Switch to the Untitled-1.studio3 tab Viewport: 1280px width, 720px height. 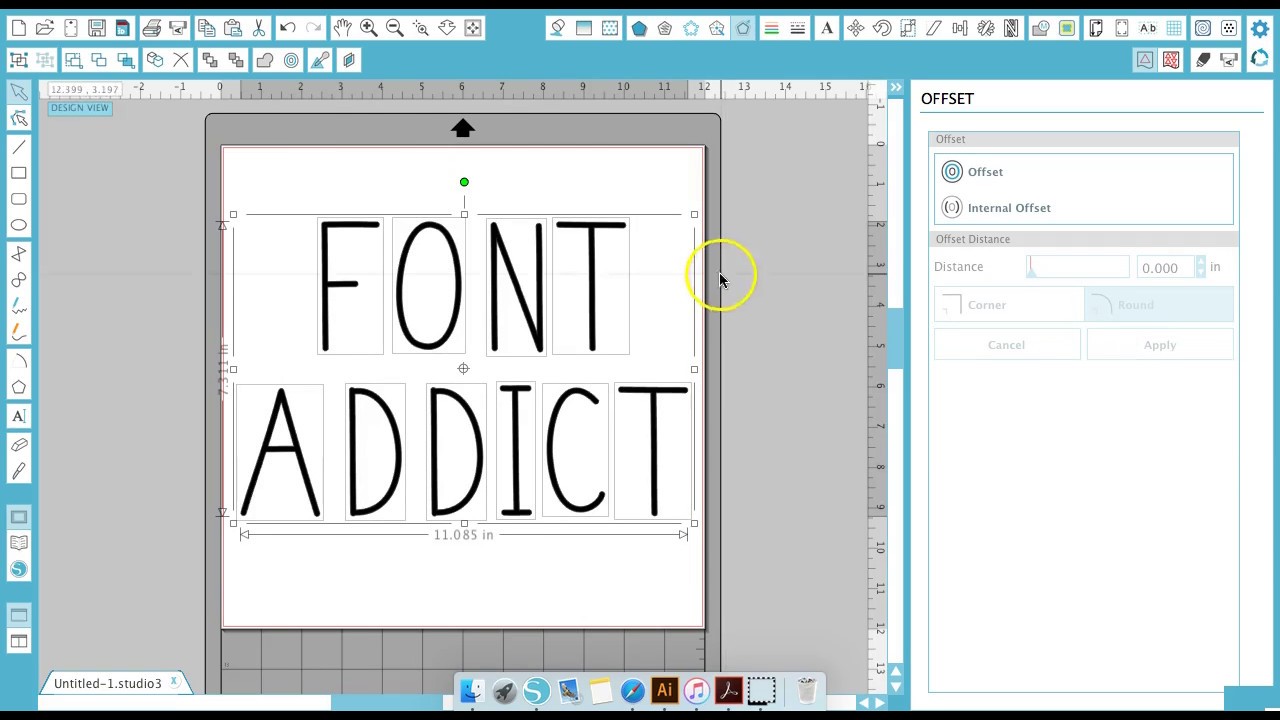[107, 684]
